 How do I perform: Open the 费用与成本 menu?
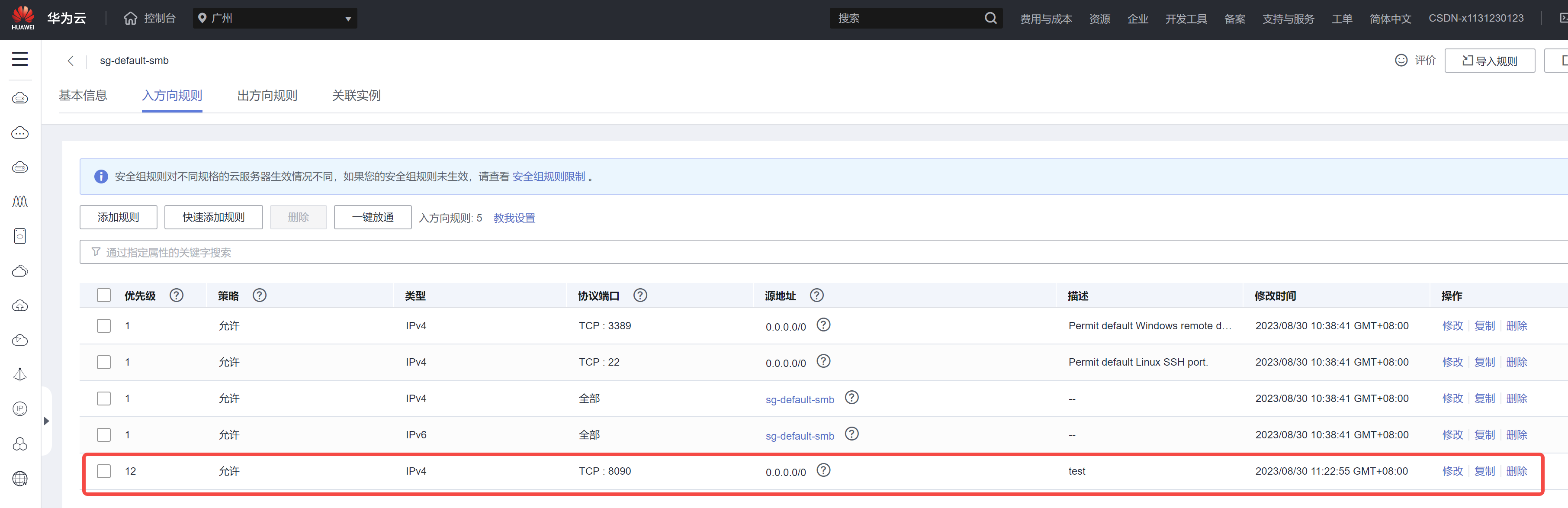[1046, 19]
